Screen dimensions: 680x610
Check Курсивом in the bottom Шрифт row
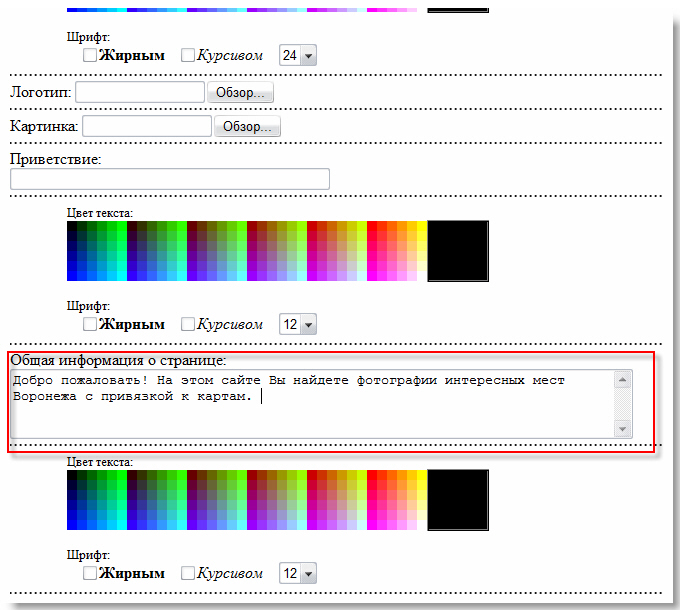(188, 573)
